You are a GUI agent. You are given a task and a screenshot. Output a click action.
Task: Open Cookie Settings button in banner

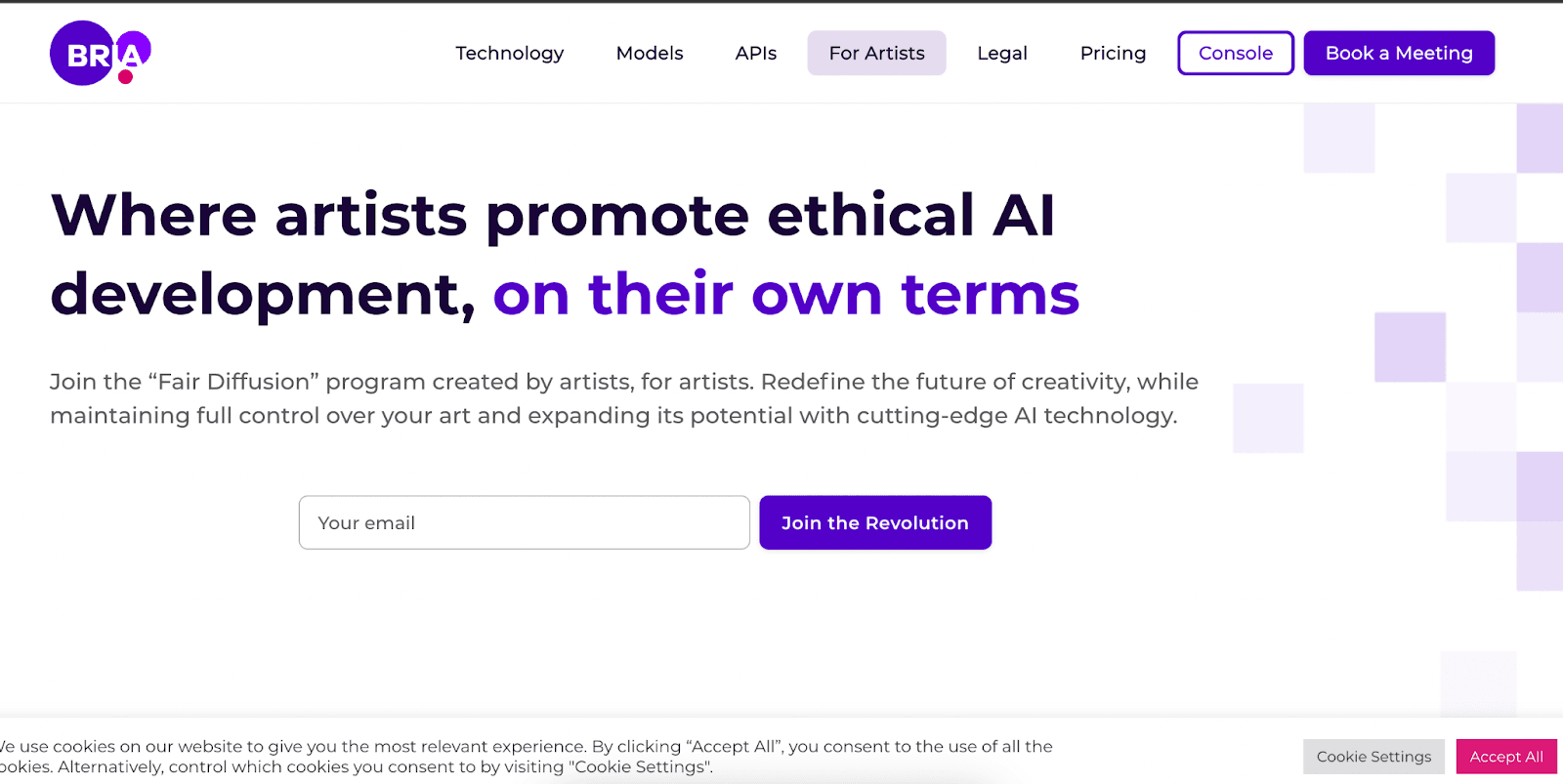point(1373,757)
